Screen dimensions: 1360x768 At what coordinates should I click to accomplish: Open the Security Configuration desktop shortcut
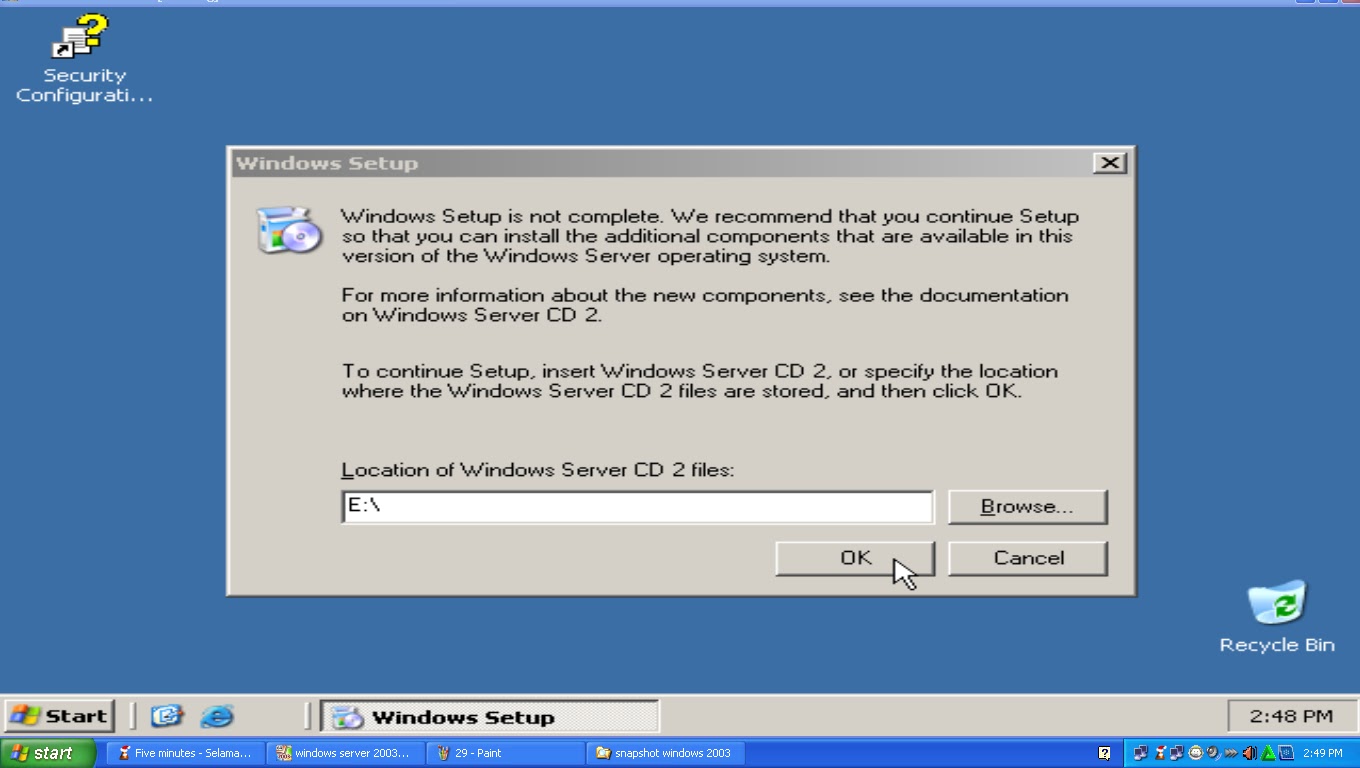click(x=84, y=60)
